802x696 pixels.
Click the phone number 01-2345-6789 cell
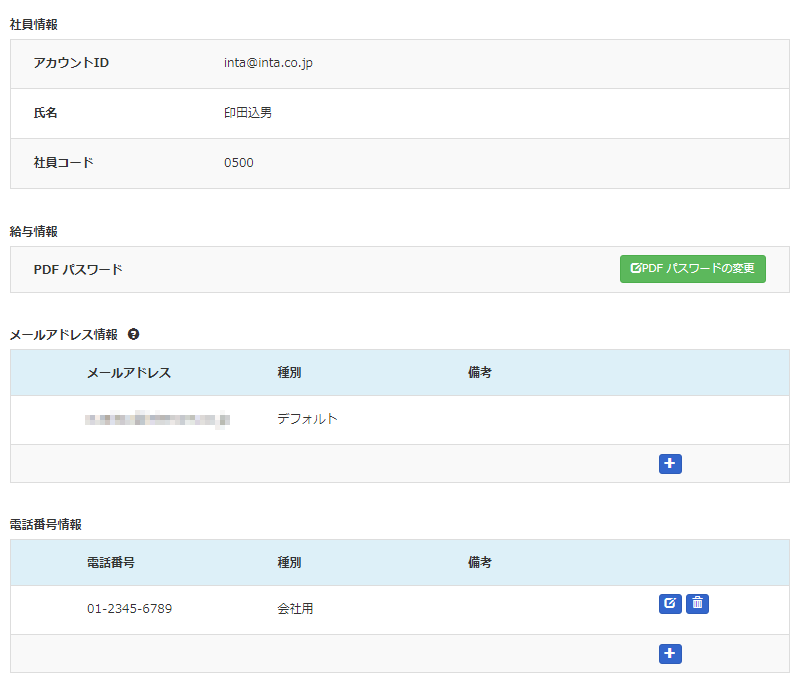coord(129,609)
